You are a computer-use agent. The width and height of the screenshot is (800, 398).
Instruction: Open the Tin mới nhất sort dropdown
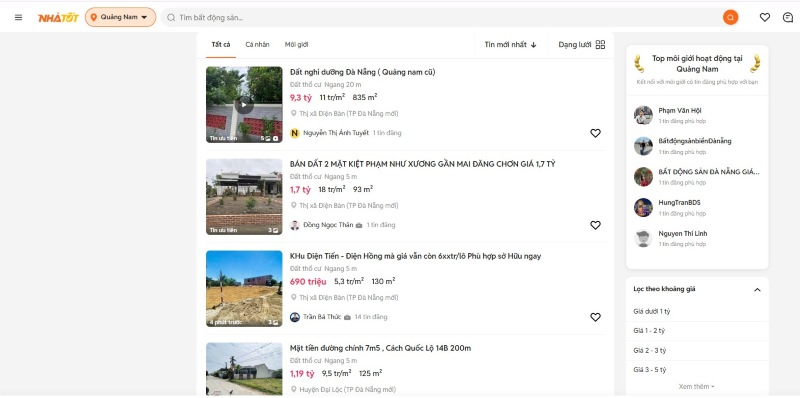[x=511, y=45]
